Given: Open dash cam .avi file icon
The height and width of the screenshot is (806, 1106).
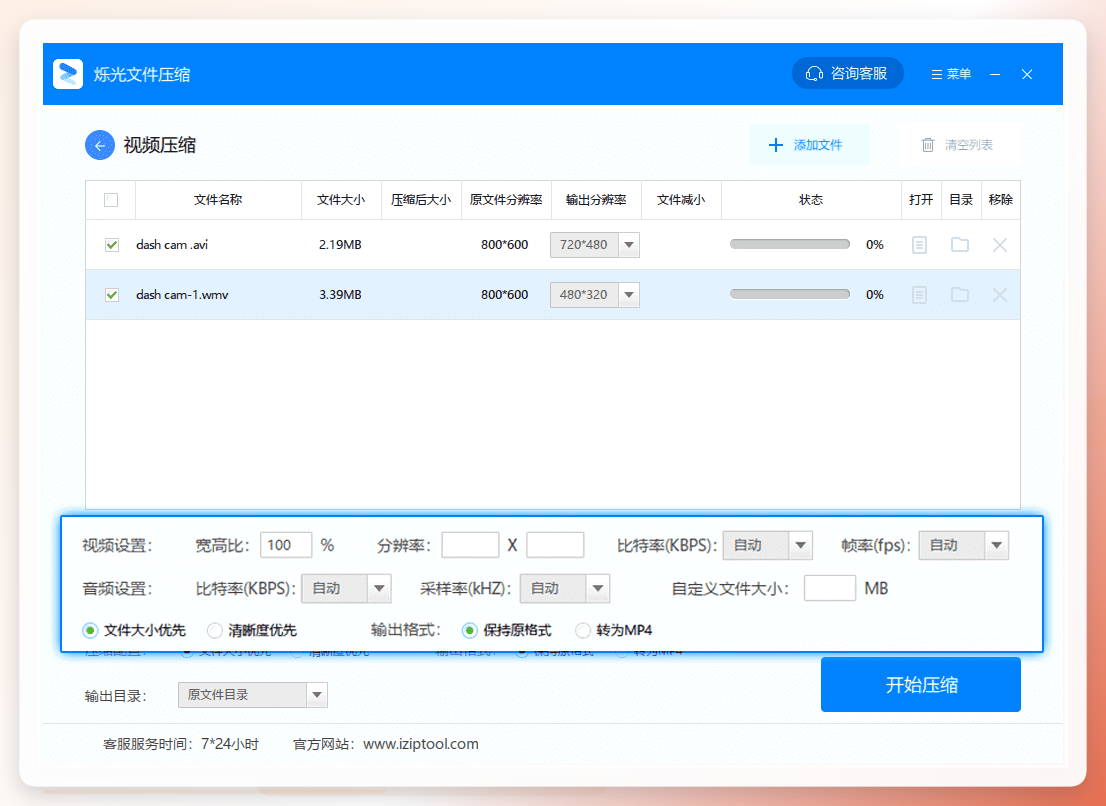Looking at the screenshot, I should [919, 245].
